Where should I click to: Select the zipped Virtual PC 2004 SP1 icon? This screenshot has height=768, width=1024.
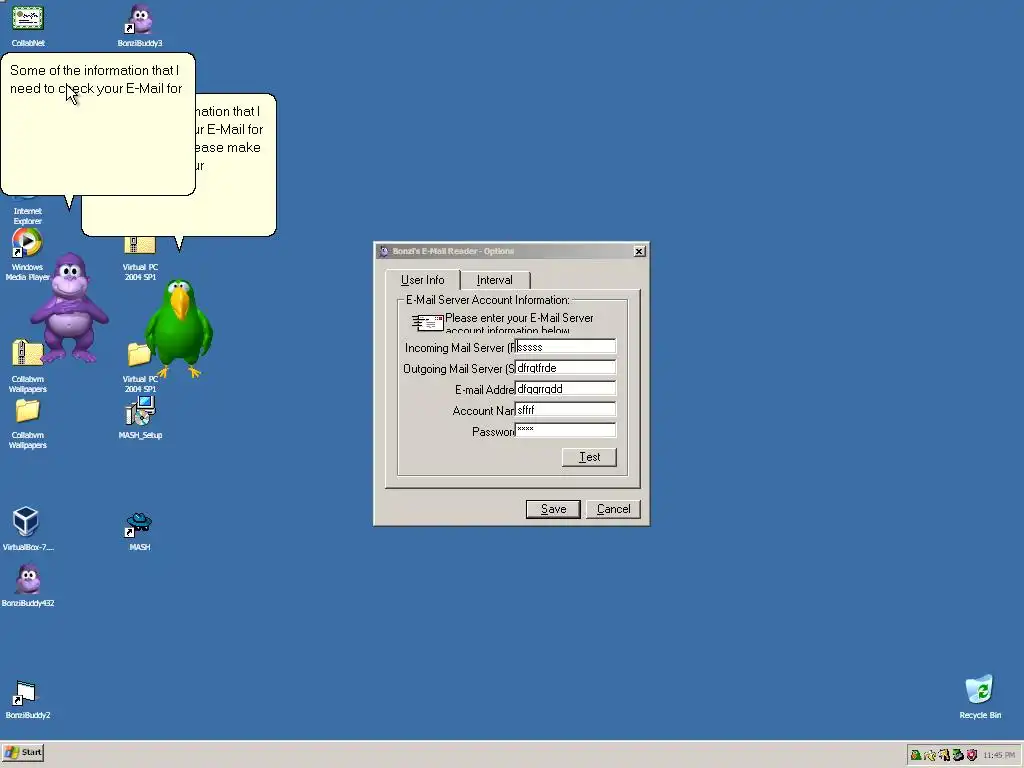click(140, 246)
